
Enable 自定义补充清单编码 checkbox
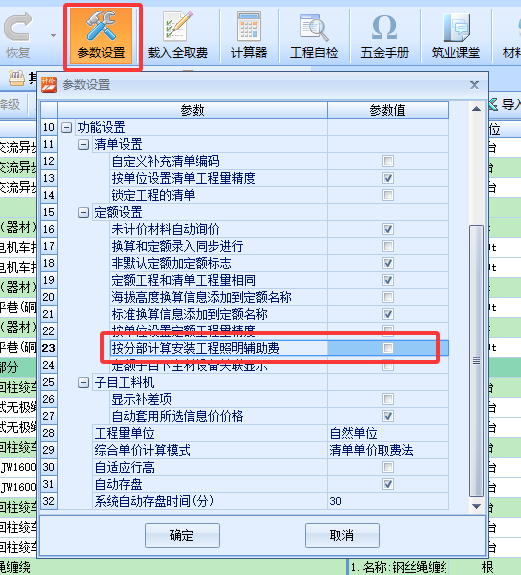pyautogui.click(x=388, y=161)
